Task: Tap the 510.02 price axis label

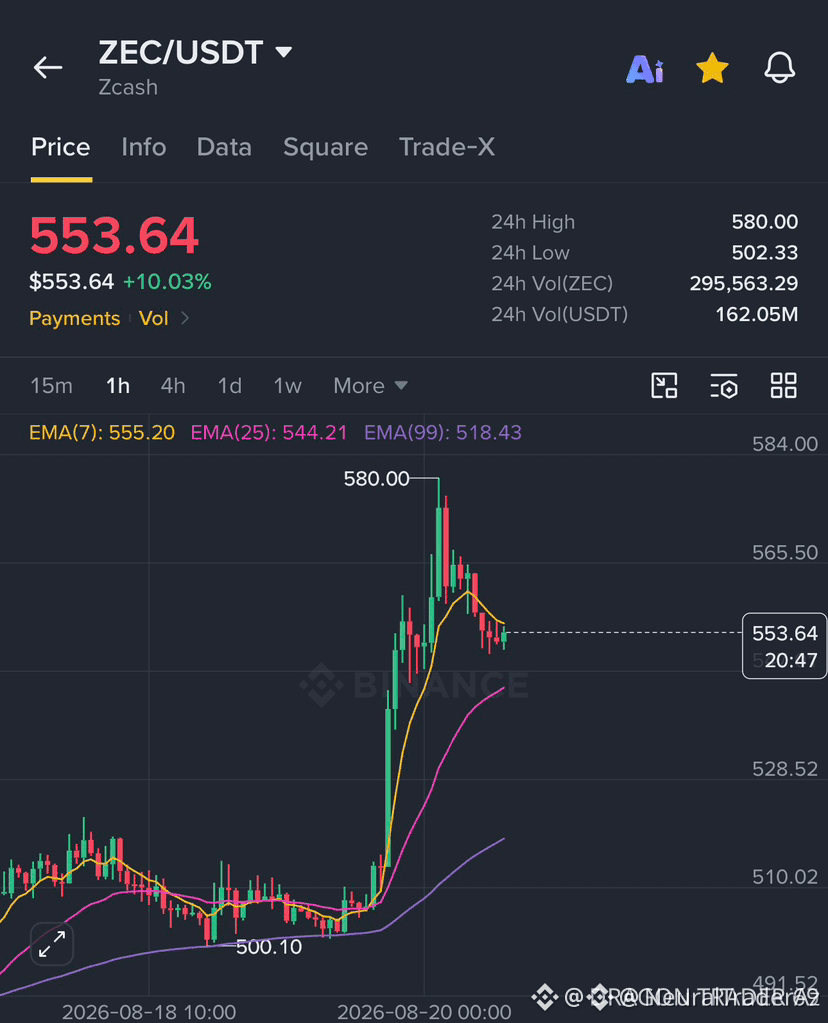Action: point(785,877)
